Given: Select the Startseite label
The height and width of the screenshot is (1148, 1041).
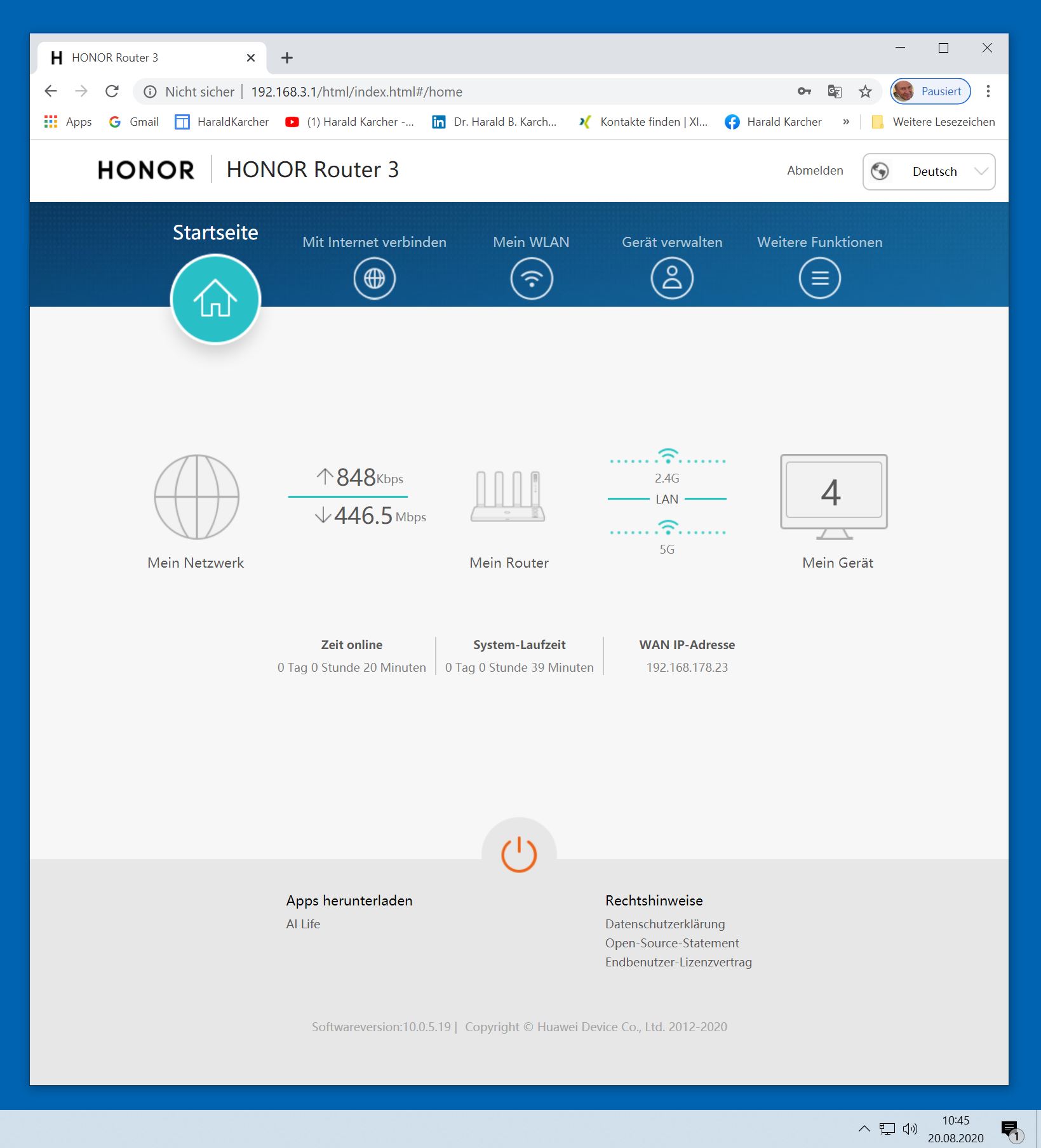Looking at the screenshot, I should click(215, 232).
